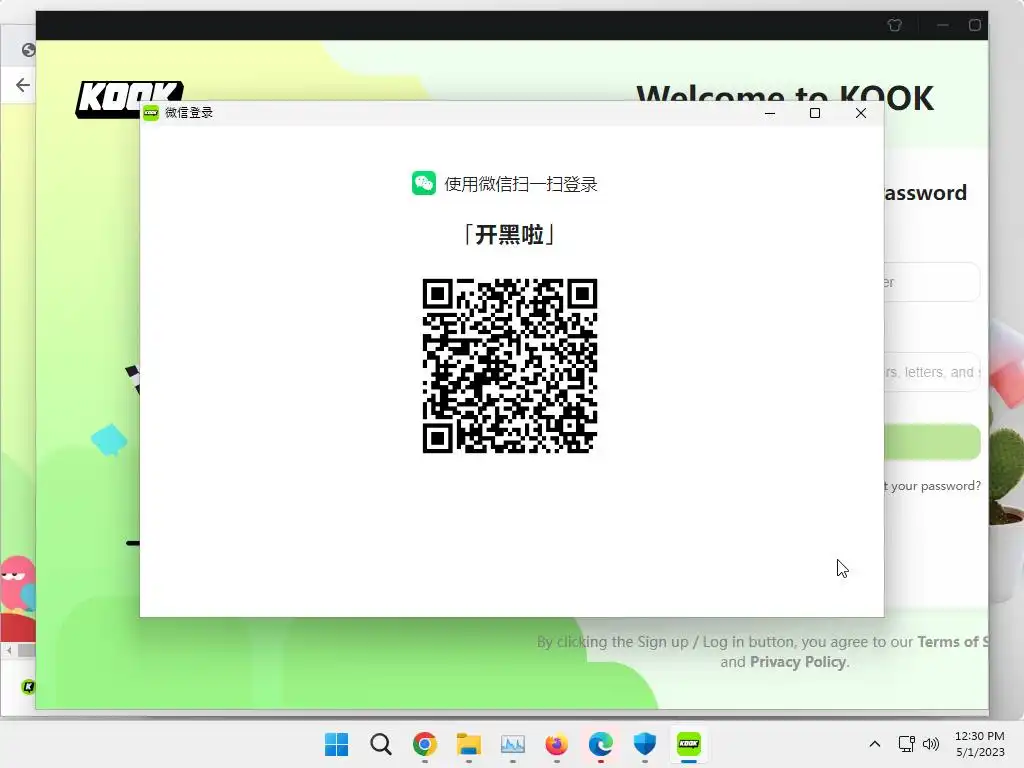Screen dimensions: 1024x768
Task: Minimize the 微信登录 dialog window
Action: (x=770, y=113)
